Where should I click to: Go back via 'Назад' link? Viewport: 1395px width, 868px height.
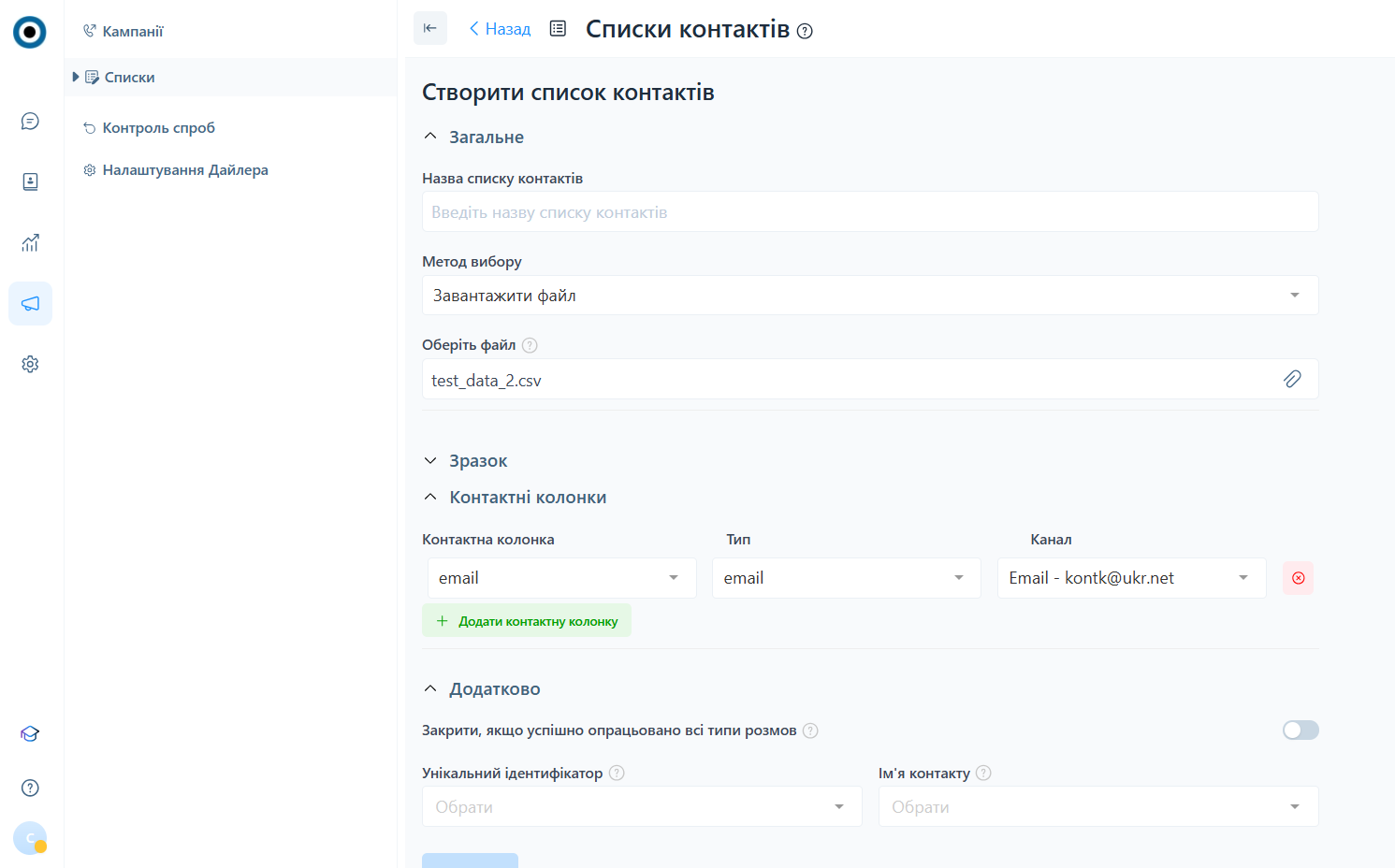[500, 29]
